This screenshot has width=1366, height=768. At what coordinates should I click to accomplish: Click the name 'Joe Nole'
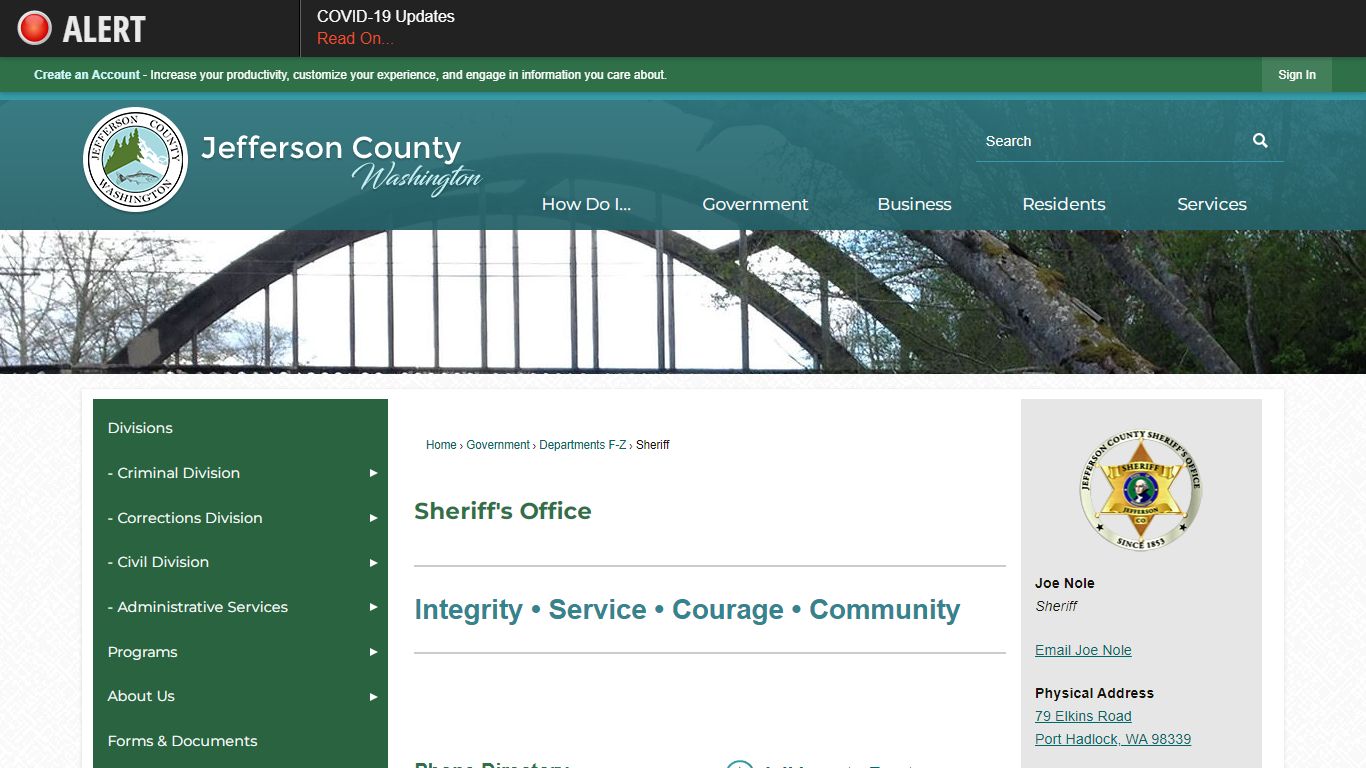tap(1065, 583)
